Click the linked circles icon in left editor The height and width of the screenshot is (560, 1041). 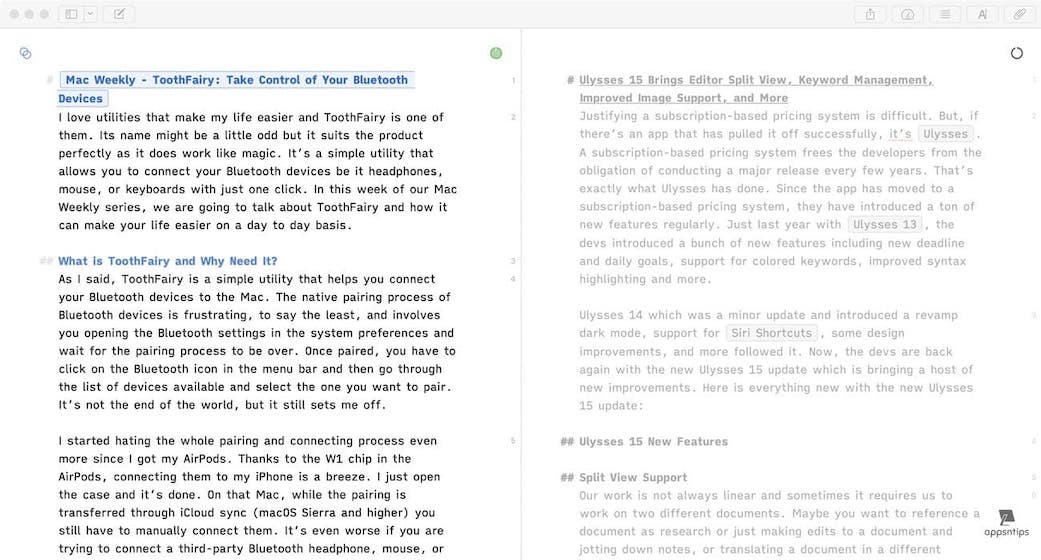(x=25, y=53)
